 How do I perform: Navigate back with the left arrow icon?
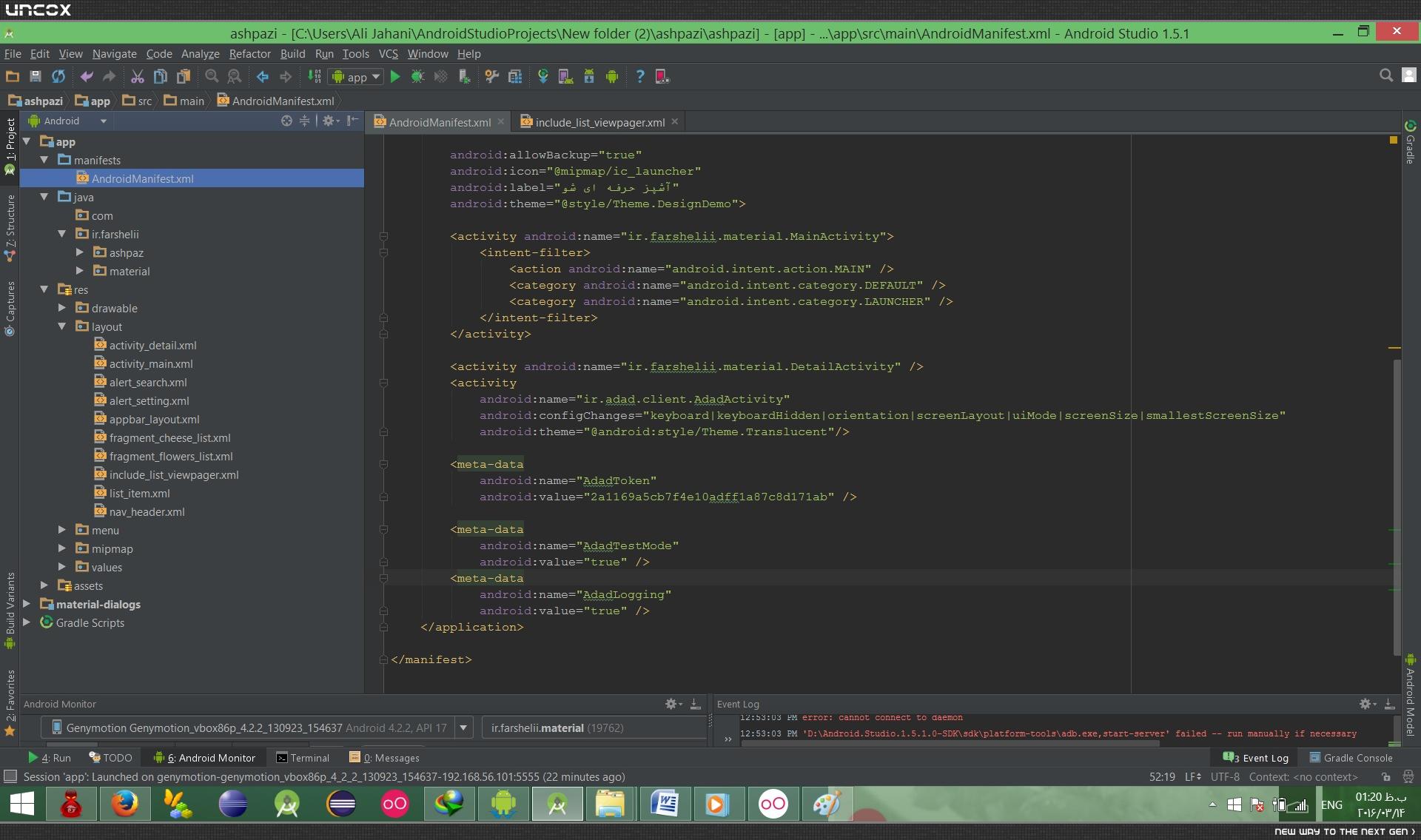(263, 76)
